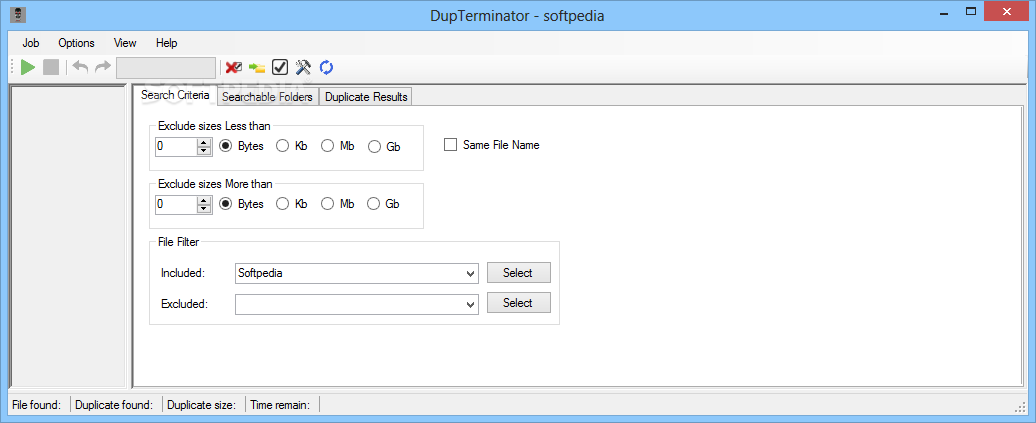1036x423 pixels.
Task: Click the gray stop icon
Action: 51,67
